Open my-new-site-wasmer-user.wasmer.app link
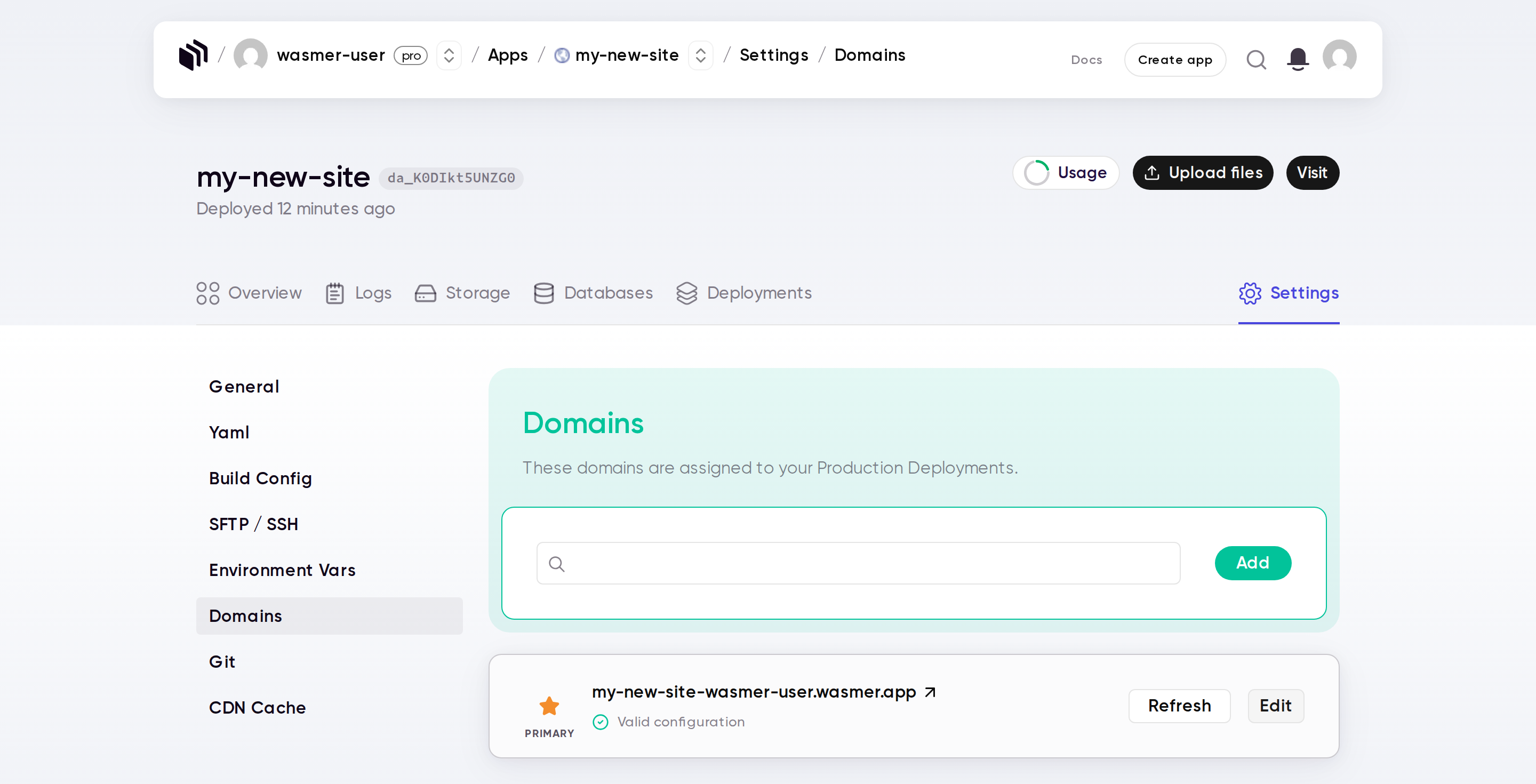The image size is (1536, 784). [754, 692]
